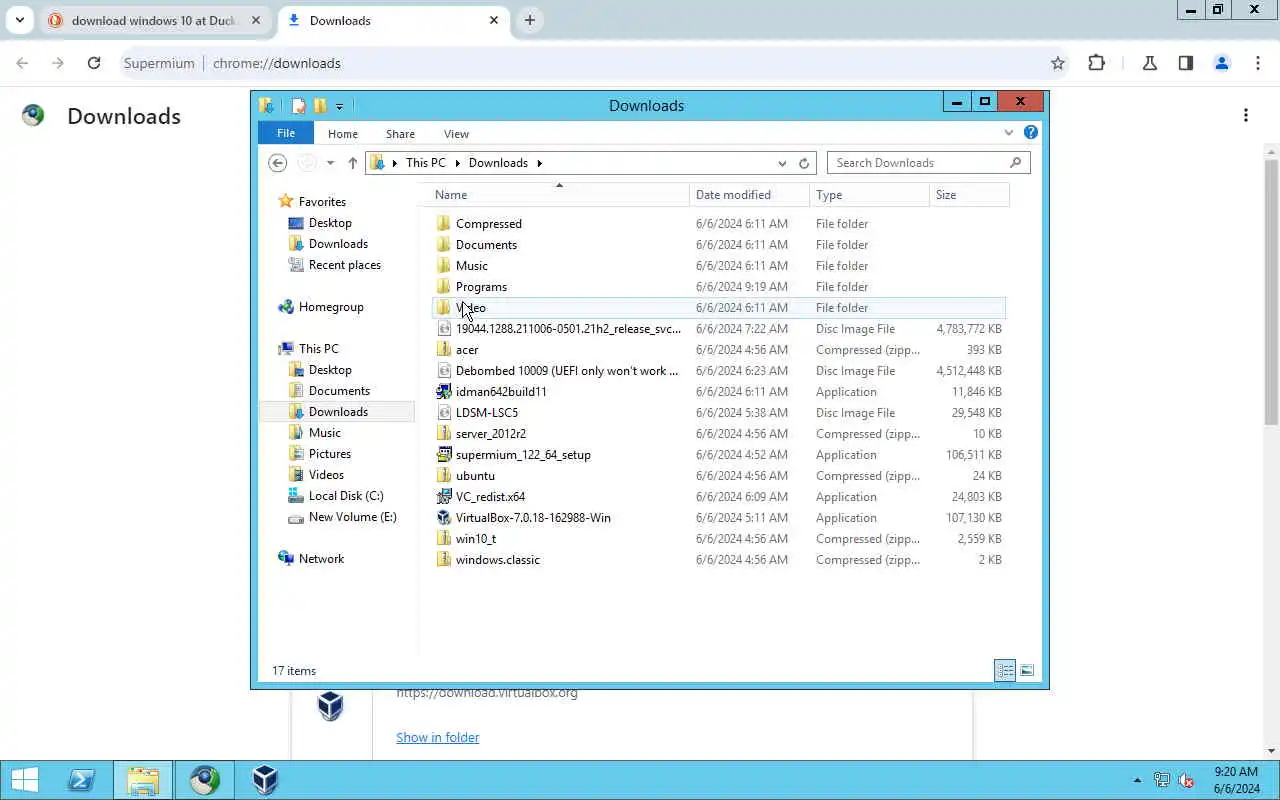The width and height of the screenshot is (1280, 800).
Task: Select Local Disk (C:) in navigation pane
Action: pos(346,496)
